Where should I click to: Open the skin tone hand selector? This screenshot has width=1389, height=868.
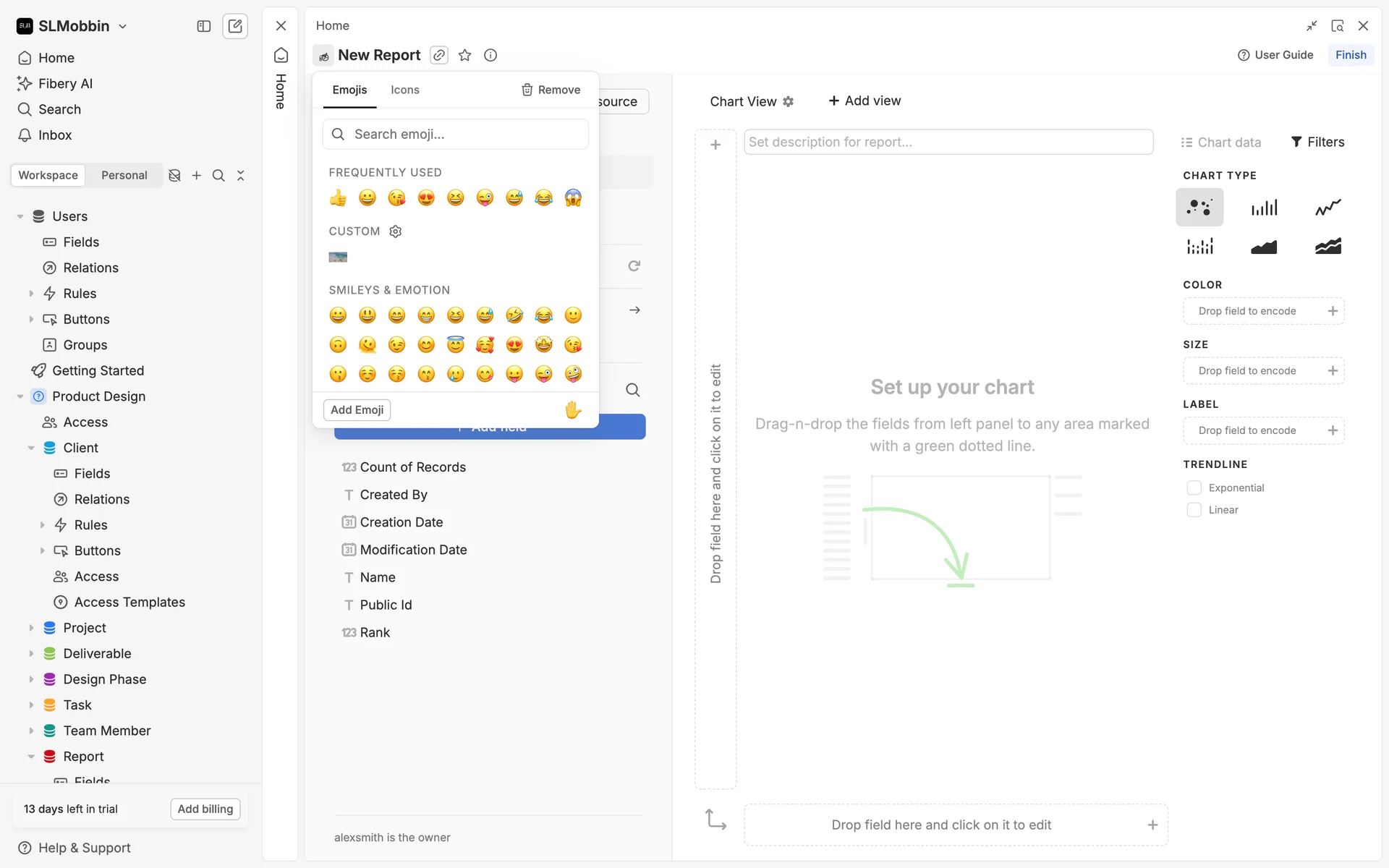[573, 410]
